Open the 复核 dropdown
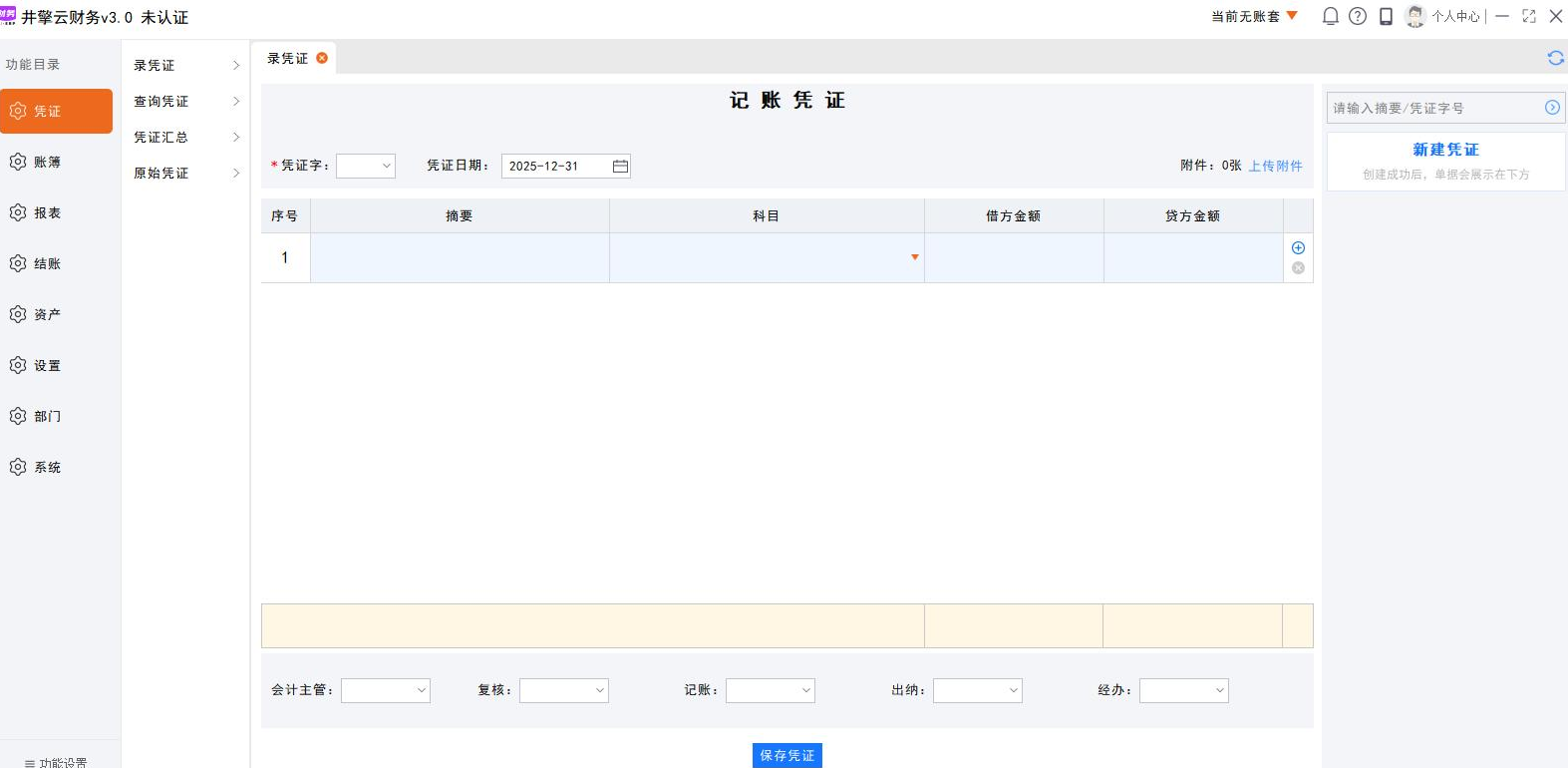 [x=564, y=690]
